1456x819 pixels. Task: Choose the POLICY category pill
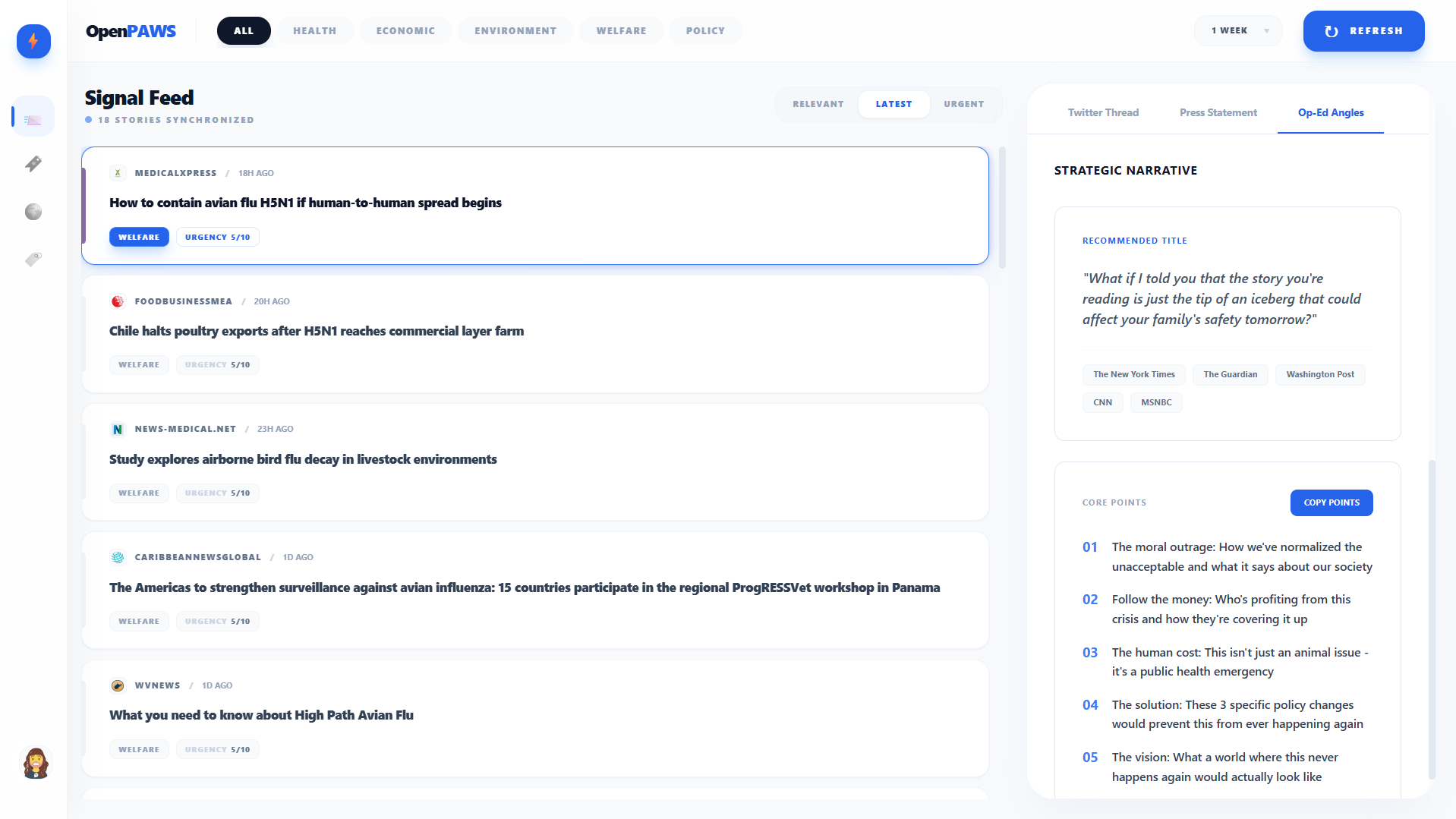[x=704, y=30]
